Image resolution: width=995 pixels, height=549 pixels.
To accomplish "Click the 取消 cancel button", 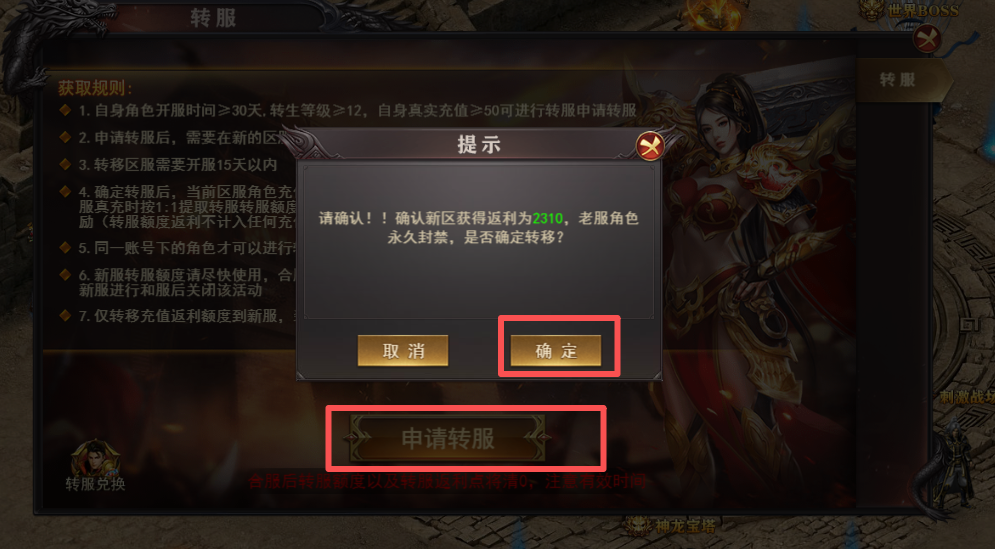I will tap(403, 350).
